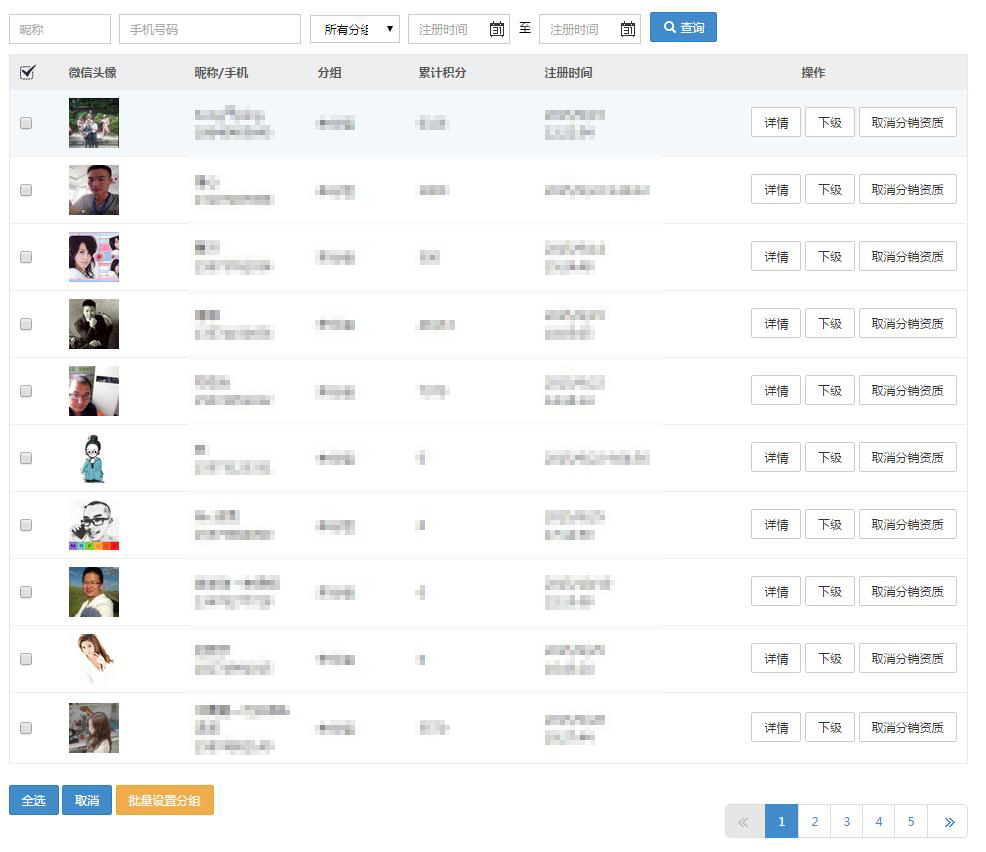Open 详情 for the third row
This screenshot has width=986, height=852.
point(776,256)
